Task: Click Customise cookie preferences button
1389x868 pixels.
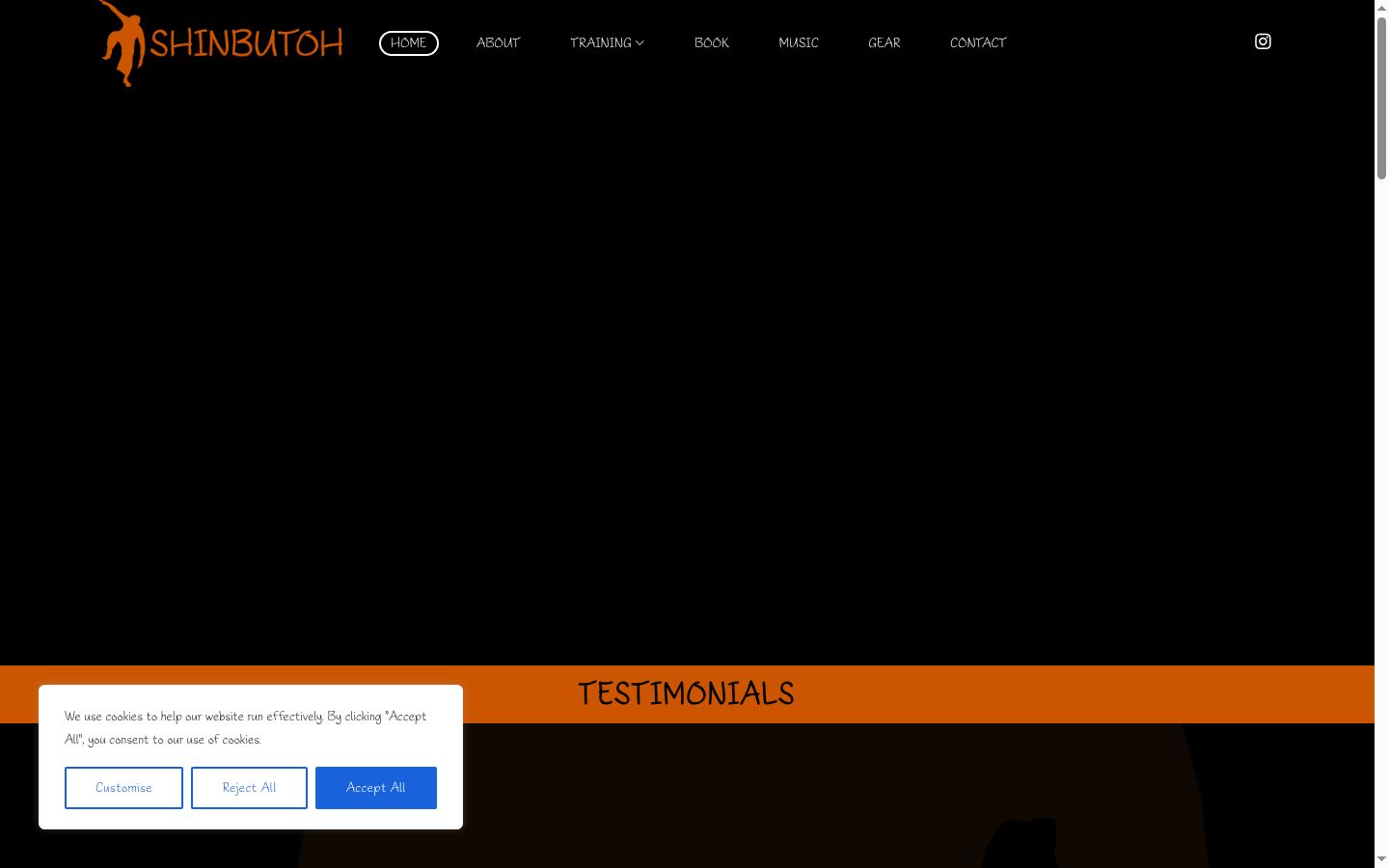Action: [x=123, y=788]
